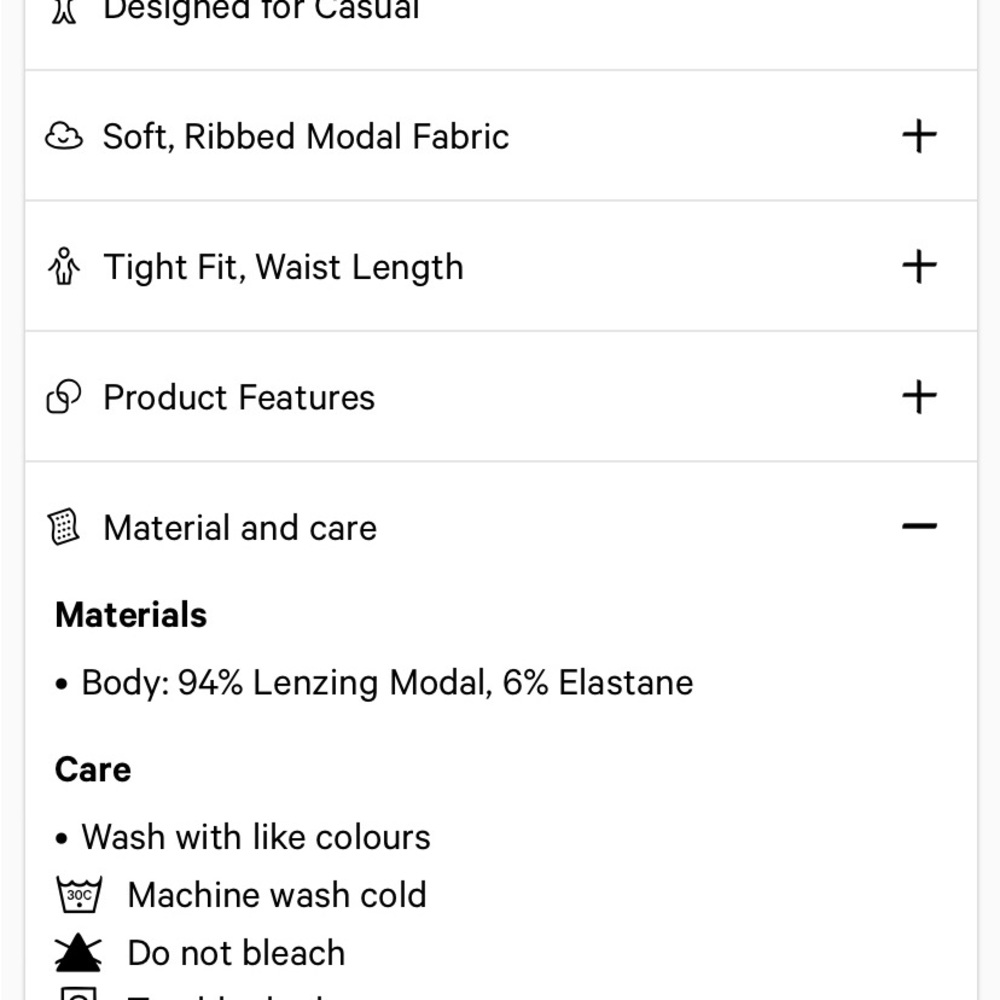The height and width of the screenshot is (1000, 1000).
Task: Select the Product Features heading text
Action: coord(239,398)
